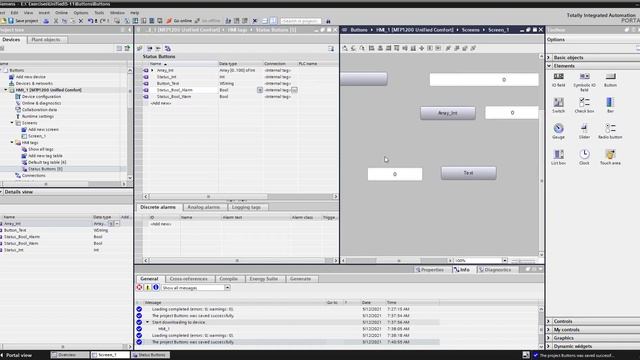This screenshot has width=640, height=360.
Task: Expand the Basic objects toolbox section
Action: point(549,58)
